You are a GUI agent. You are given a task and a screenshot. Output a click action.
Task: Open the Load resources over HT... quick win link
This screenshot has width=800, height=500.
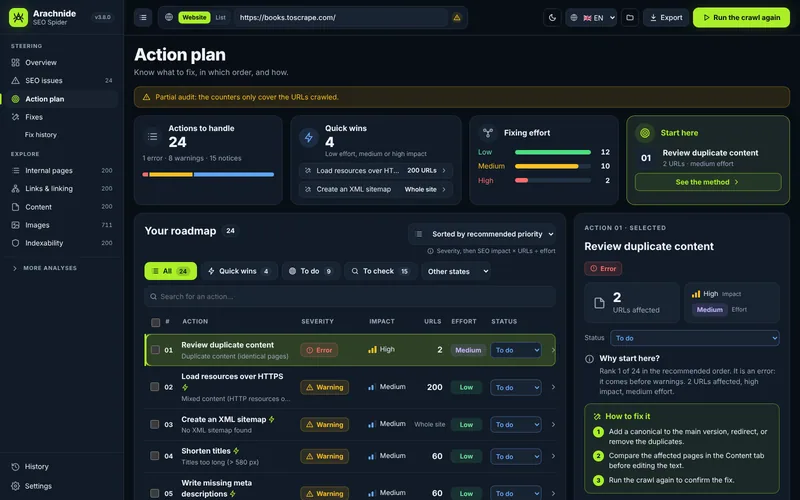(x=376, y=170)
